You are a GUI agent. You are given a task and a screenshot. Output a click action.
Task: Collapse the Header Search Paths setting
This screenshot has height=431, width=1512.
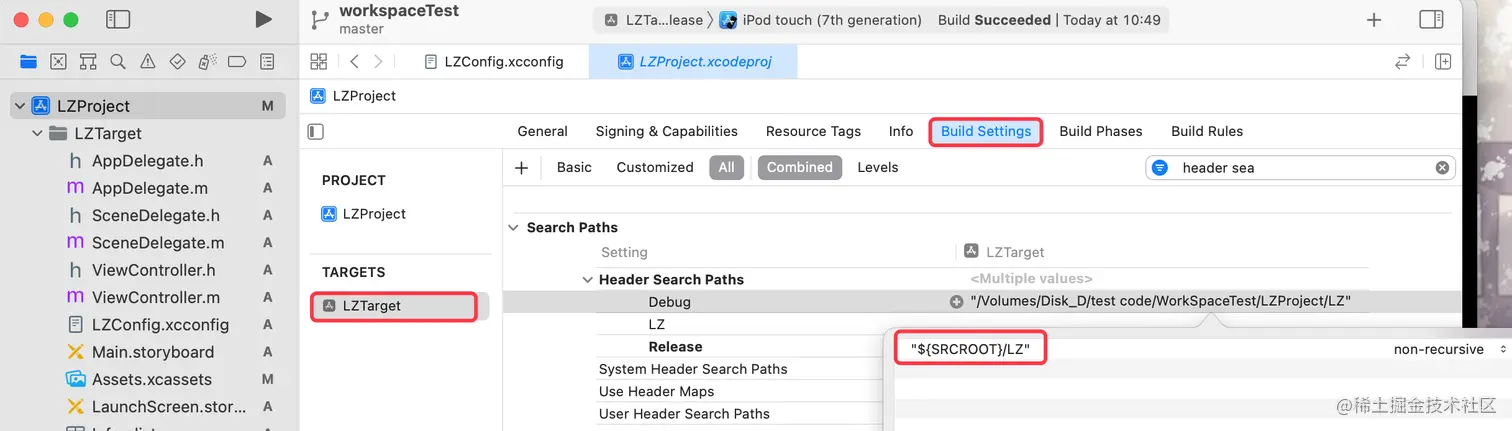pos(588,280)
